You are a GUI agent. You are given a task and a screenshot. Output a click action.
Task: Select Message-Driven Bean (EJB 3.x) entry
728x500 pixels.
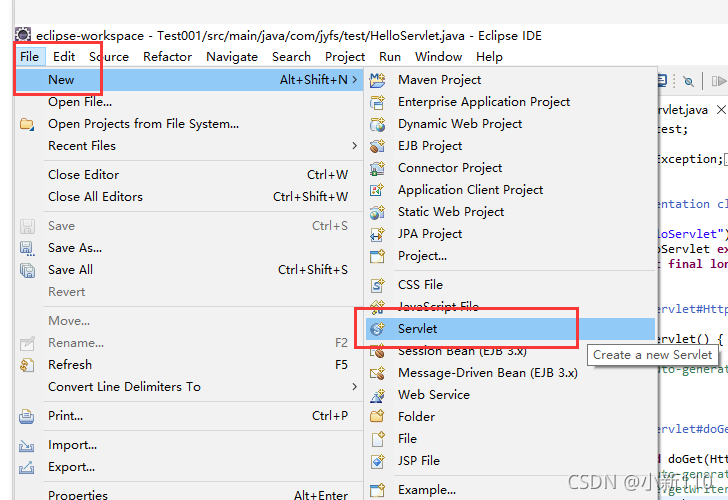(x=510, y=373)
